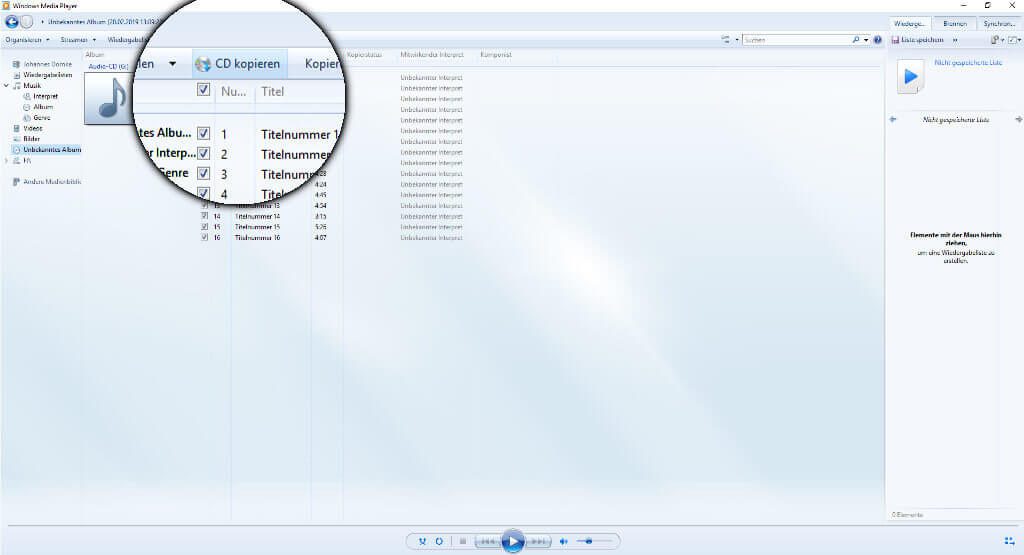Click the view options icon left of search
This screenshot has width=1024, height=555.
726,40
